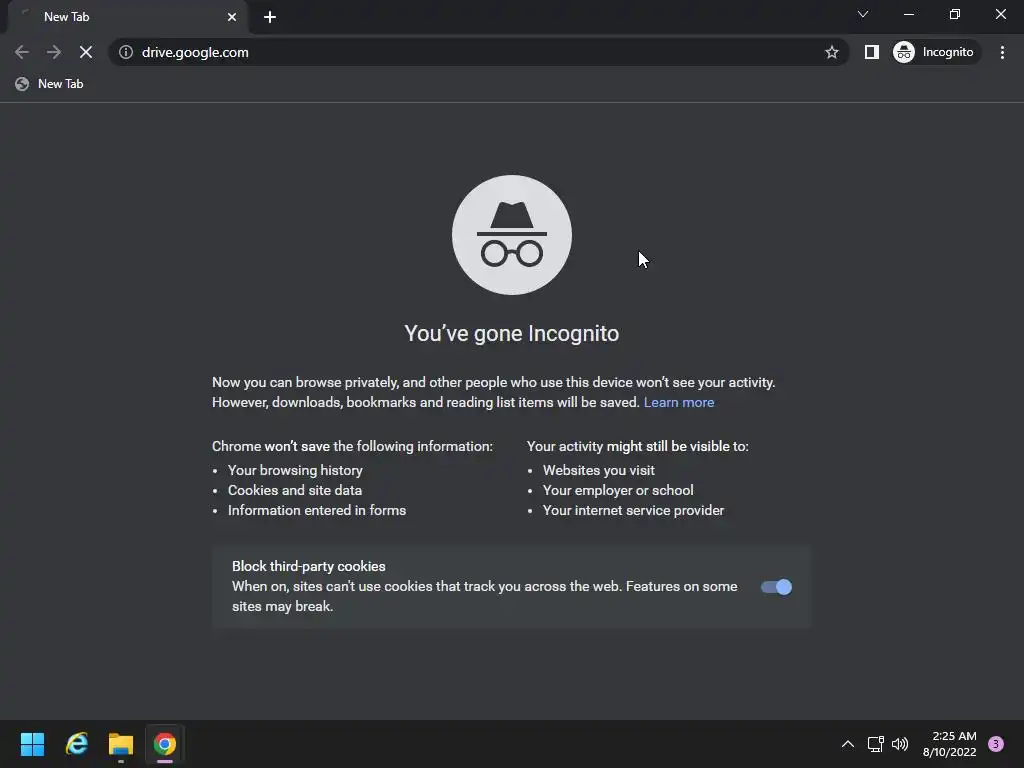Image resolution: width=1024 pixels, height=768 pixels.
Task: Click the 'Block third-party cookies' title
Action: (309, 566)
